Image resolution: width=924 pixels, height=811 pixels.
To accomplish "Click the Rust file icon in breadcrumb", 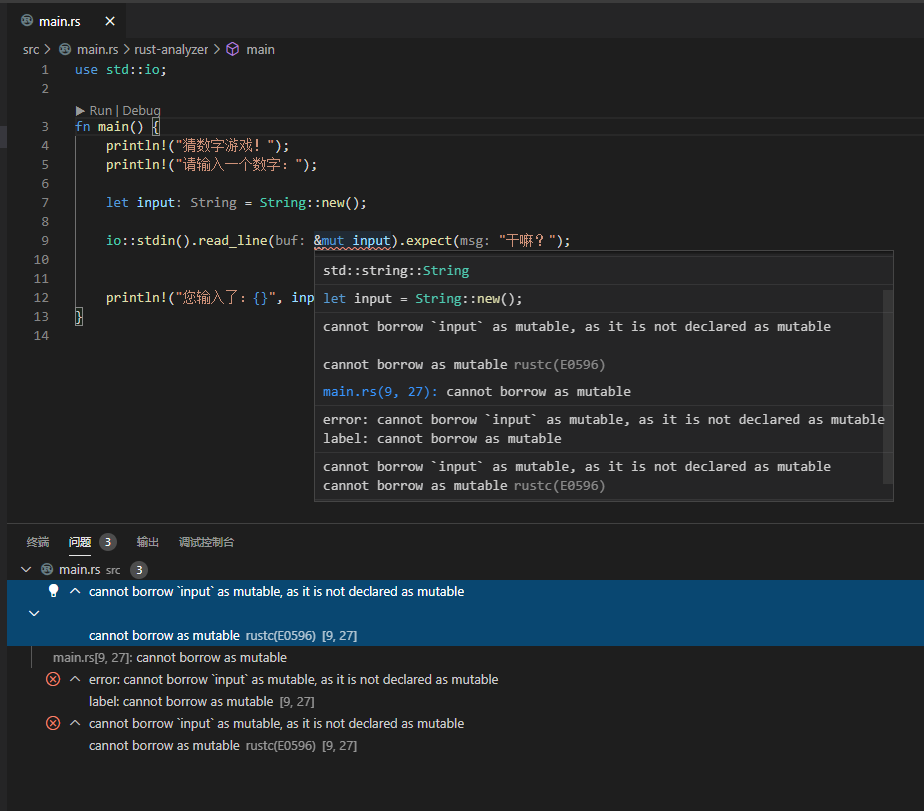I will pyautogui.click(x=65, y=50).
